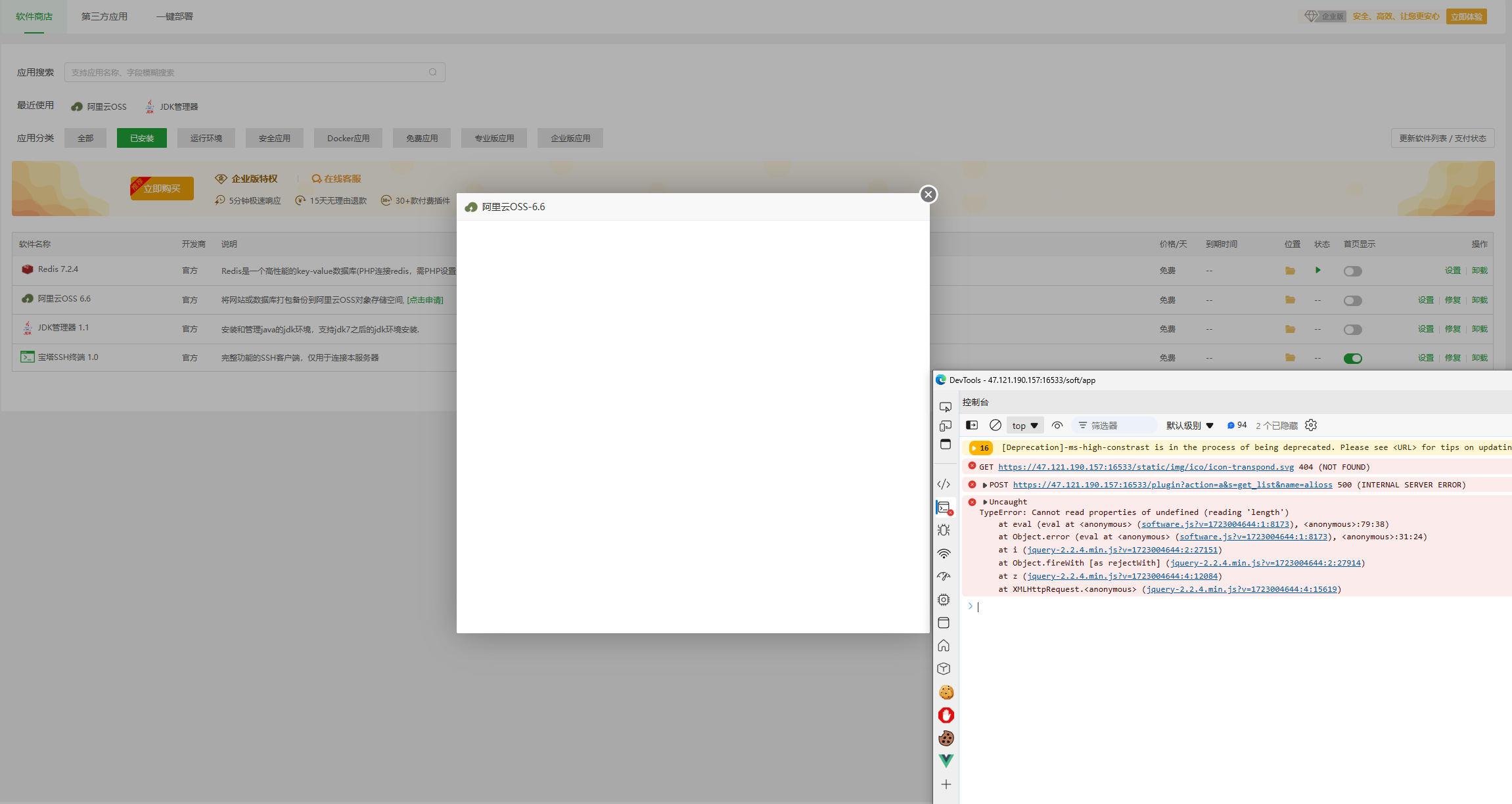The image size is (1512, 804).
Task: Click 更新软件列表 / 支付状态 button
Action: coord(1442,138)
